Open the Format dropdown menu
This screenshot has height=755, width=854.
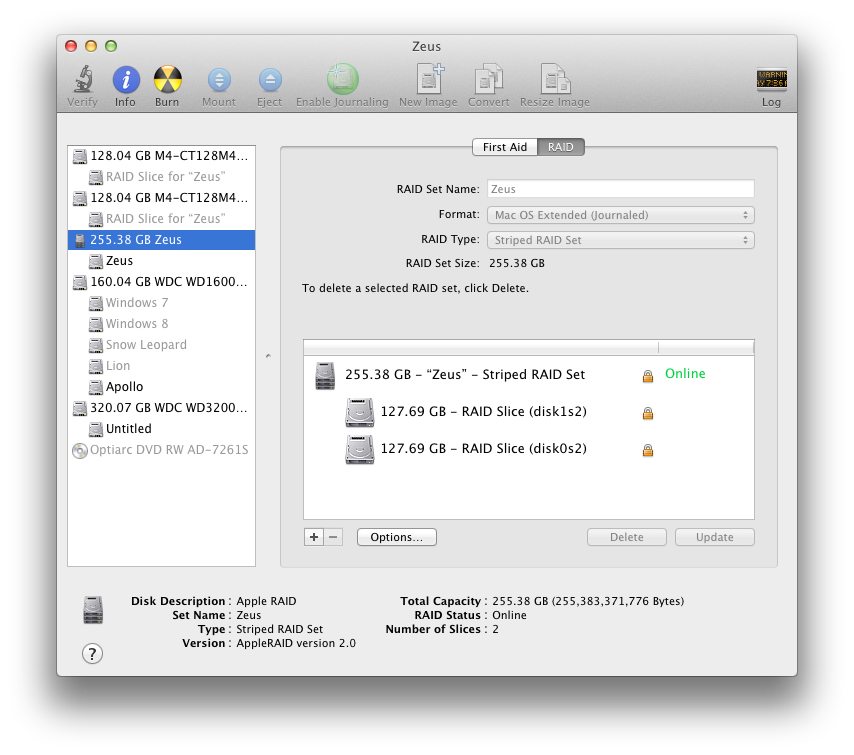click(620, 215)
